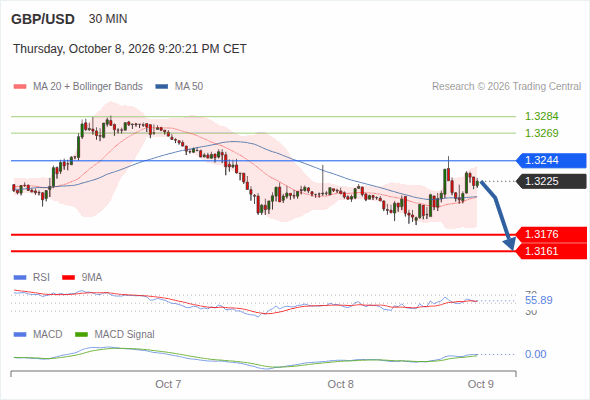Click the blue 1.3244 pivot price tag
Screen dimensions: 590x400
pos(551,161)
